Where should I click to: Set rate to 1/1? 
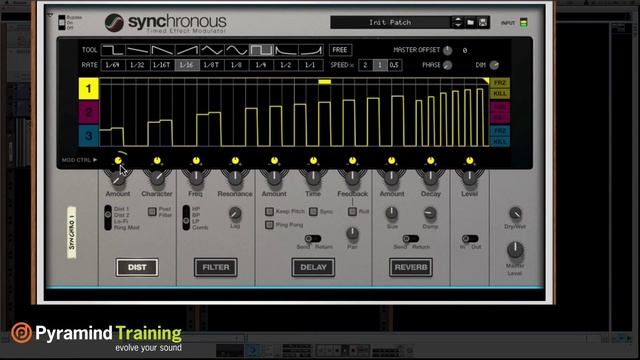tap(311, 65)
